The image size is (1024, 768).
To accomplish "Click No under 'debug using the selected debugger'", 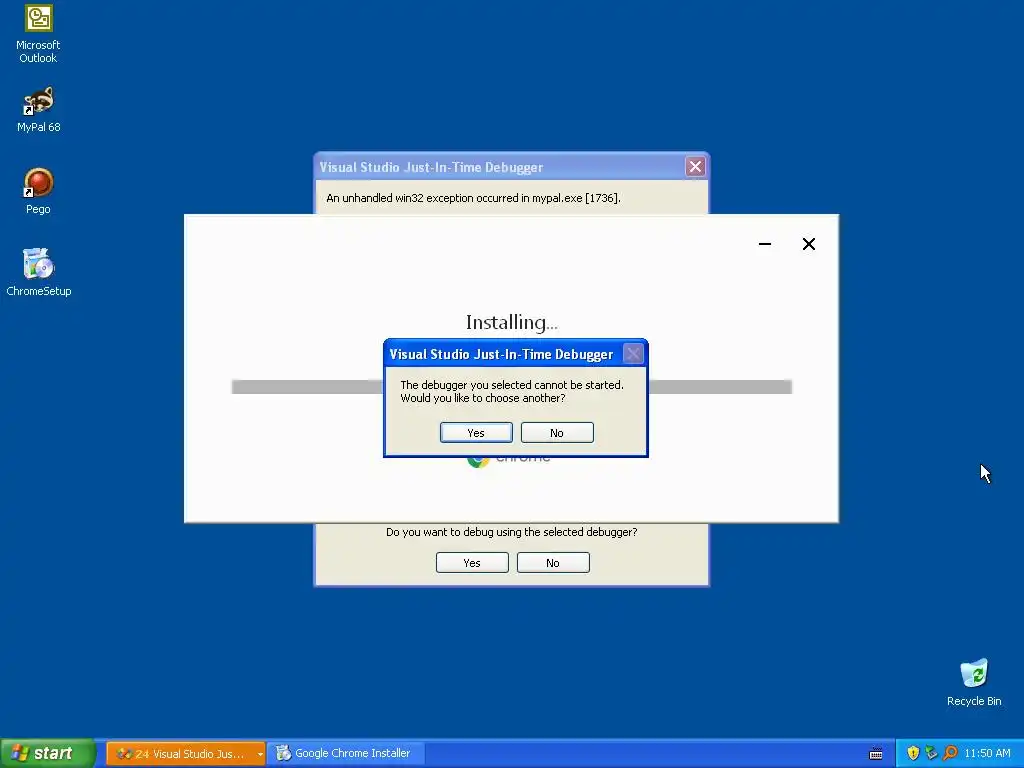I will pyautogui.click(x=553, y=562).
